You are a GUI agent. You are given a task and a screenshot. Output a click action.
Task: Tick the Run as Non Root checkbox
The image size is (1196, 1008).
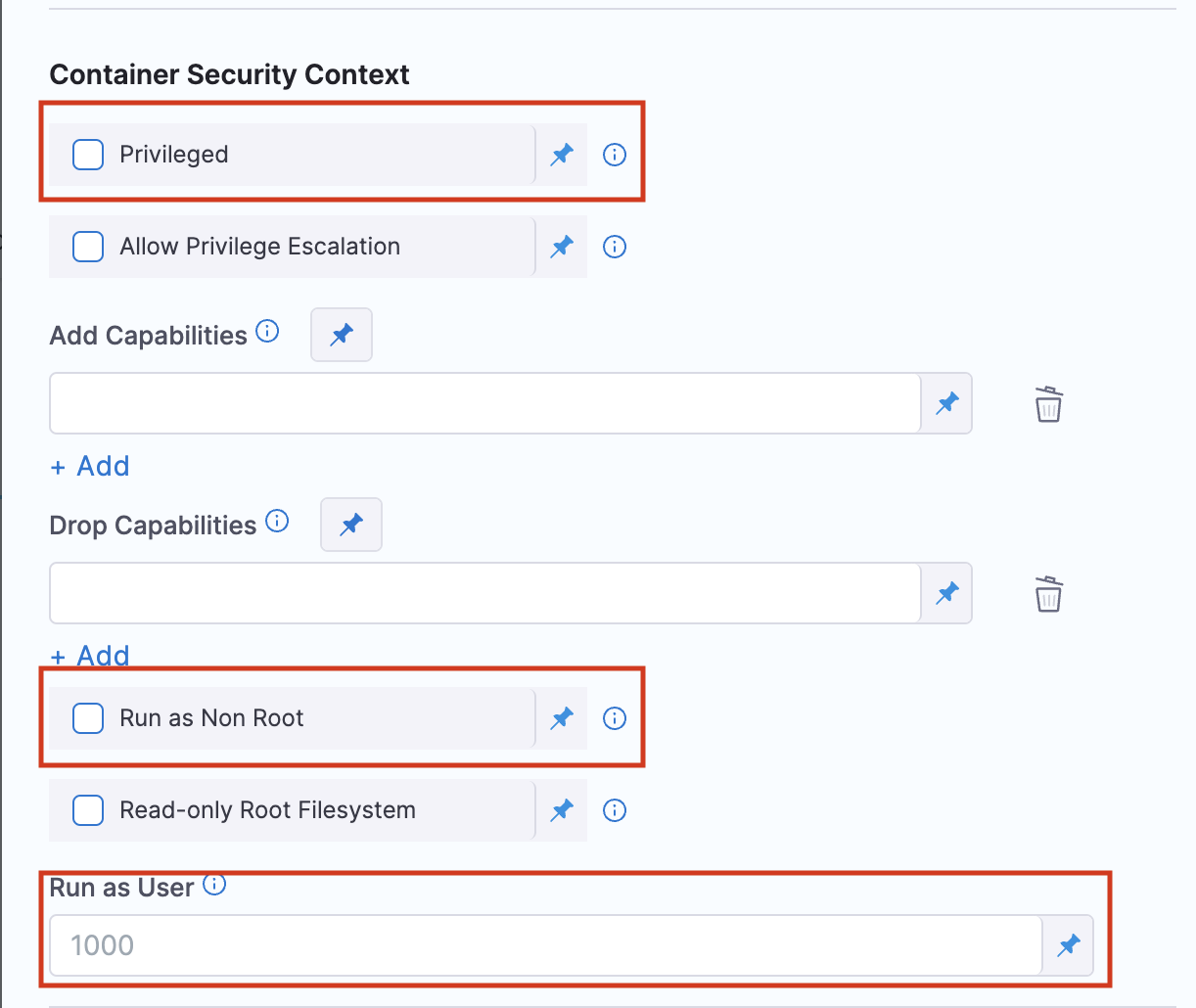click(x=88, y=718)
